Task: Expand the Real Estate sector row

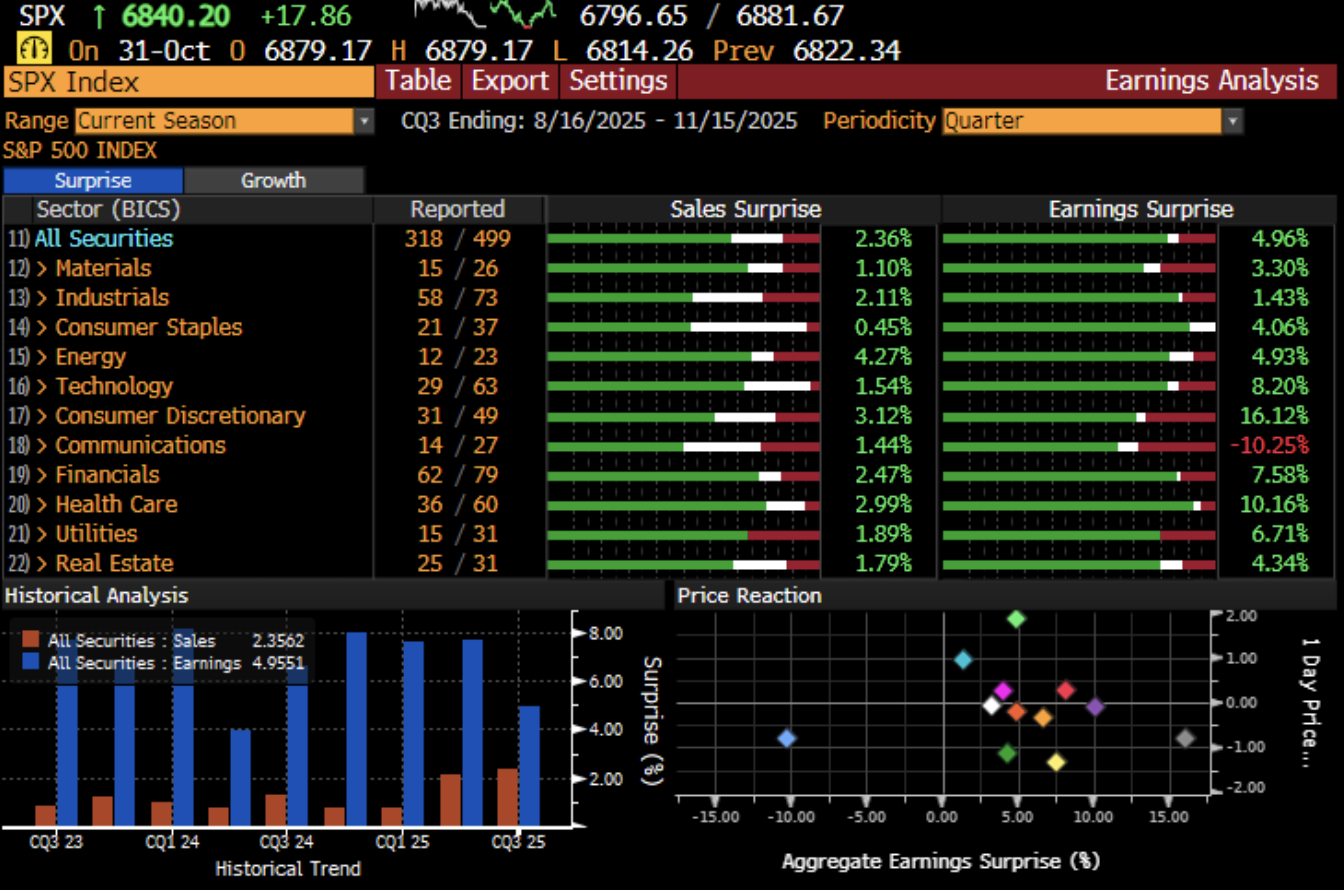Action: click(x=42, y=563)
